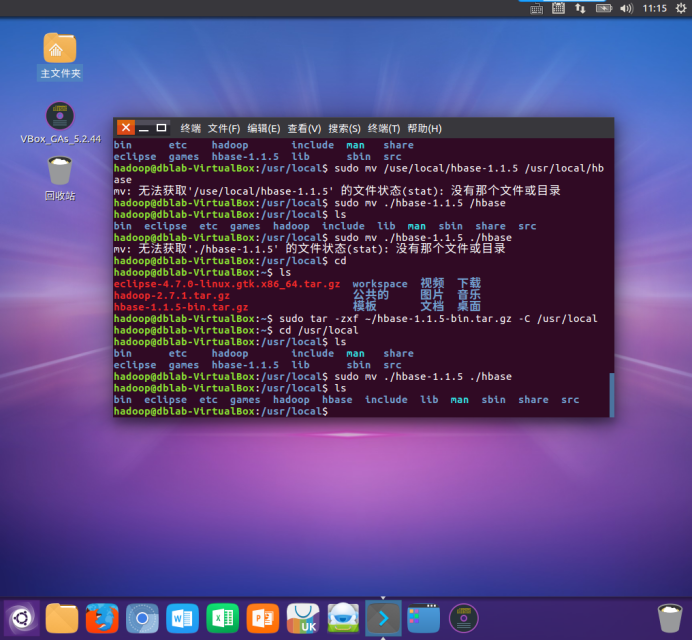Launch Firefox from the dock
The width and height of the screenshot is (692, 641).
coord(102,618)
